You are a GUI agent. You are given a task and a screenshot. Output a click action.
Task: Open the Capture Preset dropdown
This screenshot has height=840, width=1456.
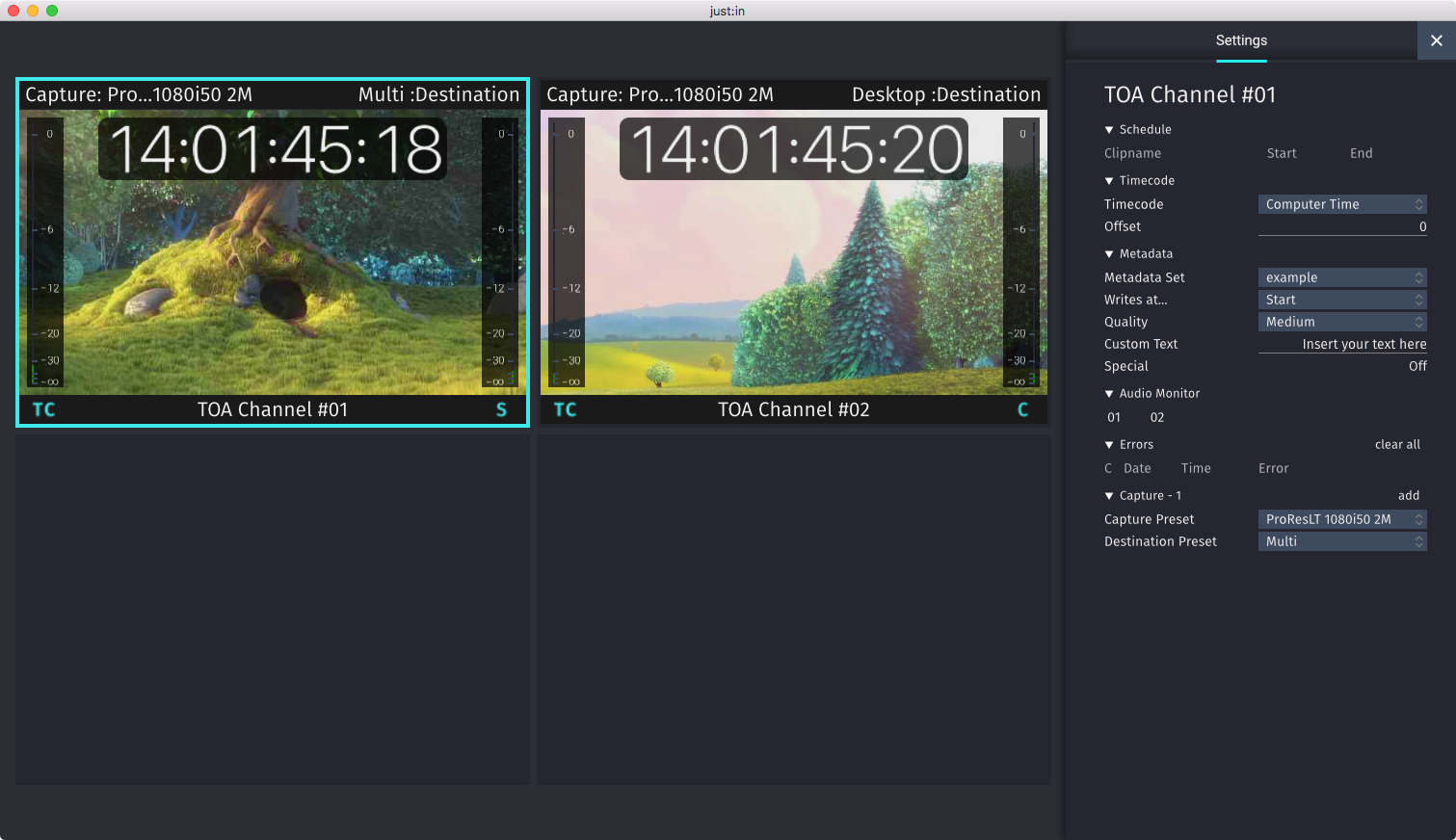pos(1342,519)
